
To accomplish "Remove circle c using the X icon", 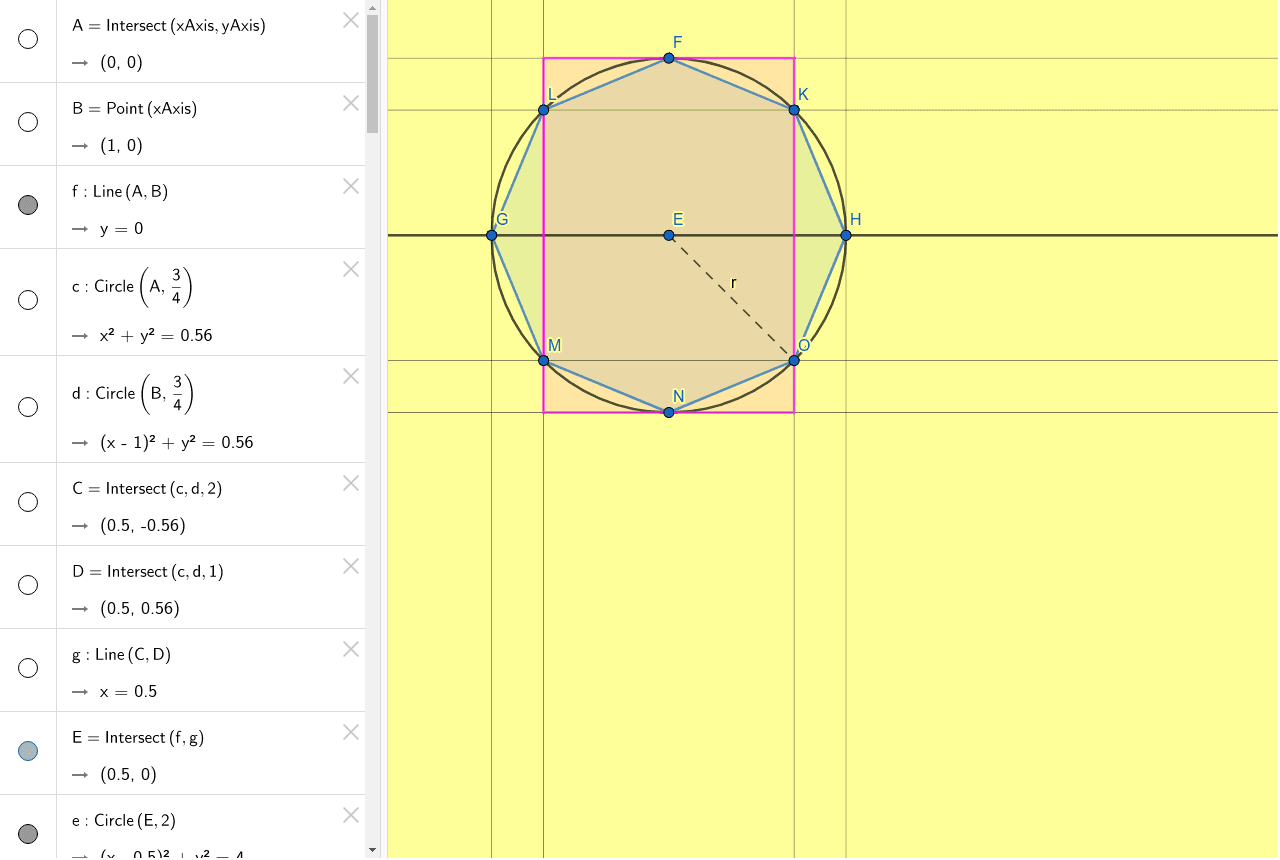I will point(351,269).
